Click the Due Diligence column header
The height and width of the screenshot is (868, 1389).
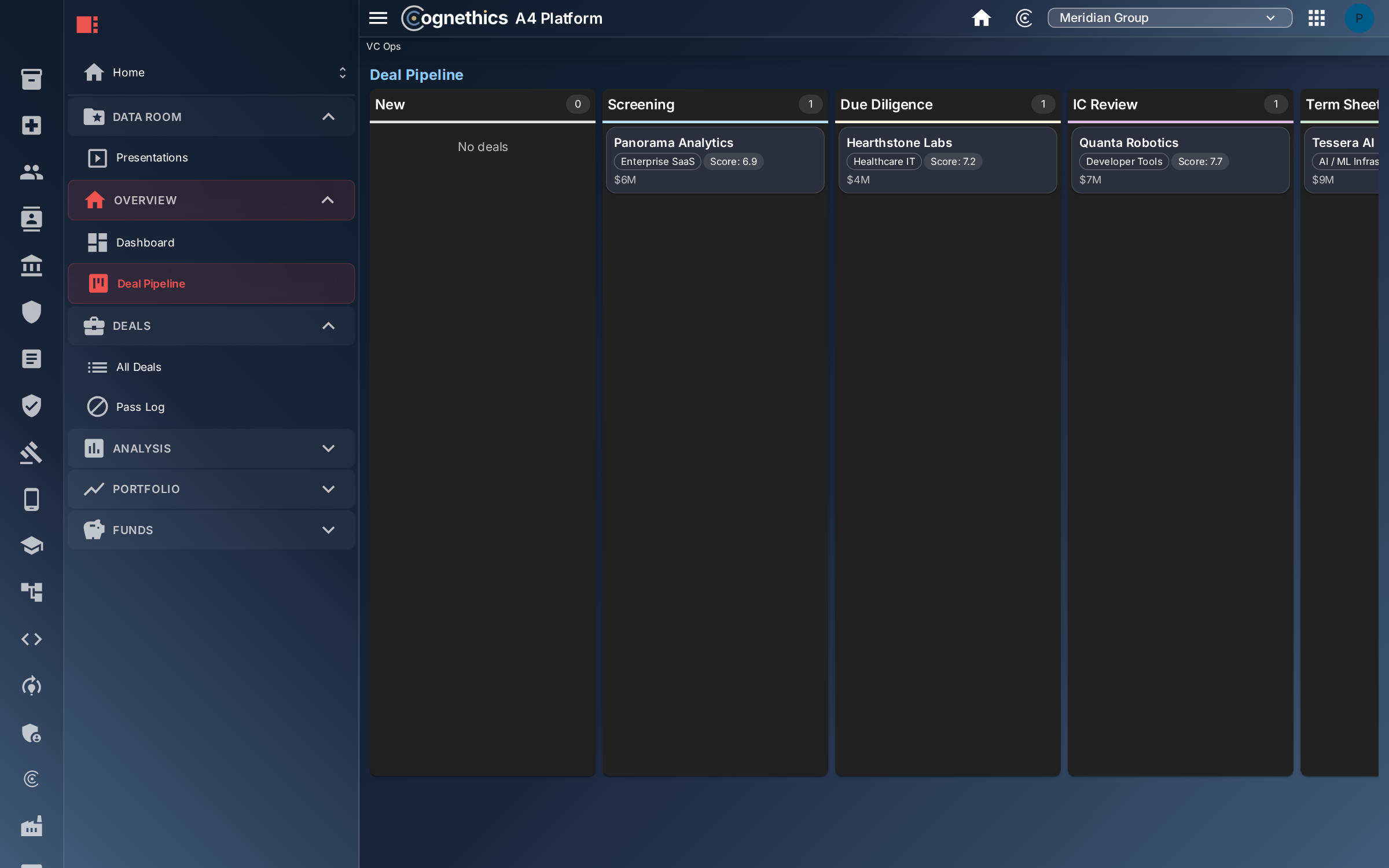(947, 105)
